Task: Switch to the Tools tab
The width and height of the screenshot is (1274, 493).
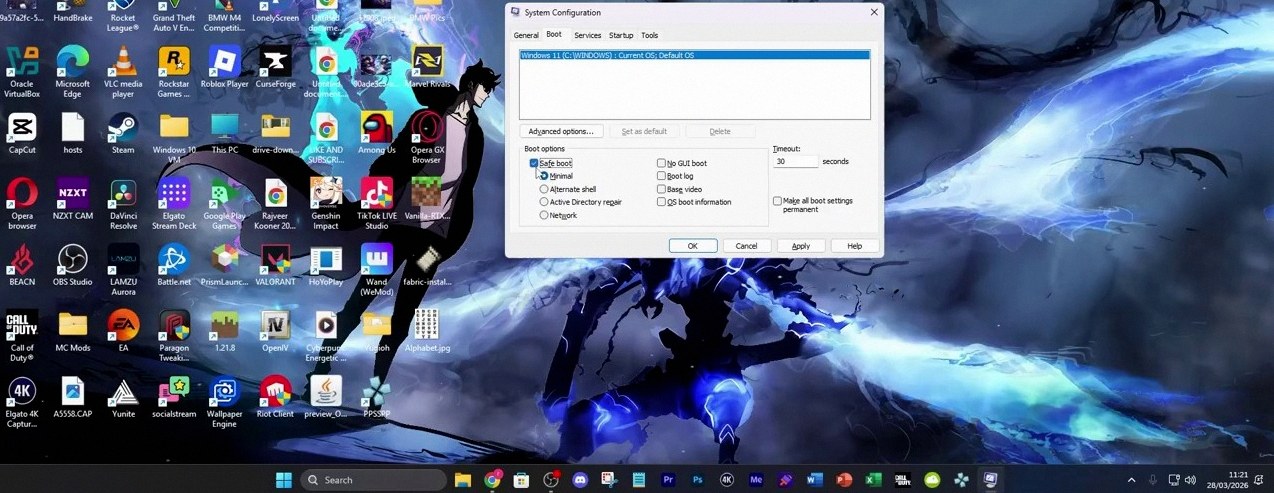Action: click(650, 35)
